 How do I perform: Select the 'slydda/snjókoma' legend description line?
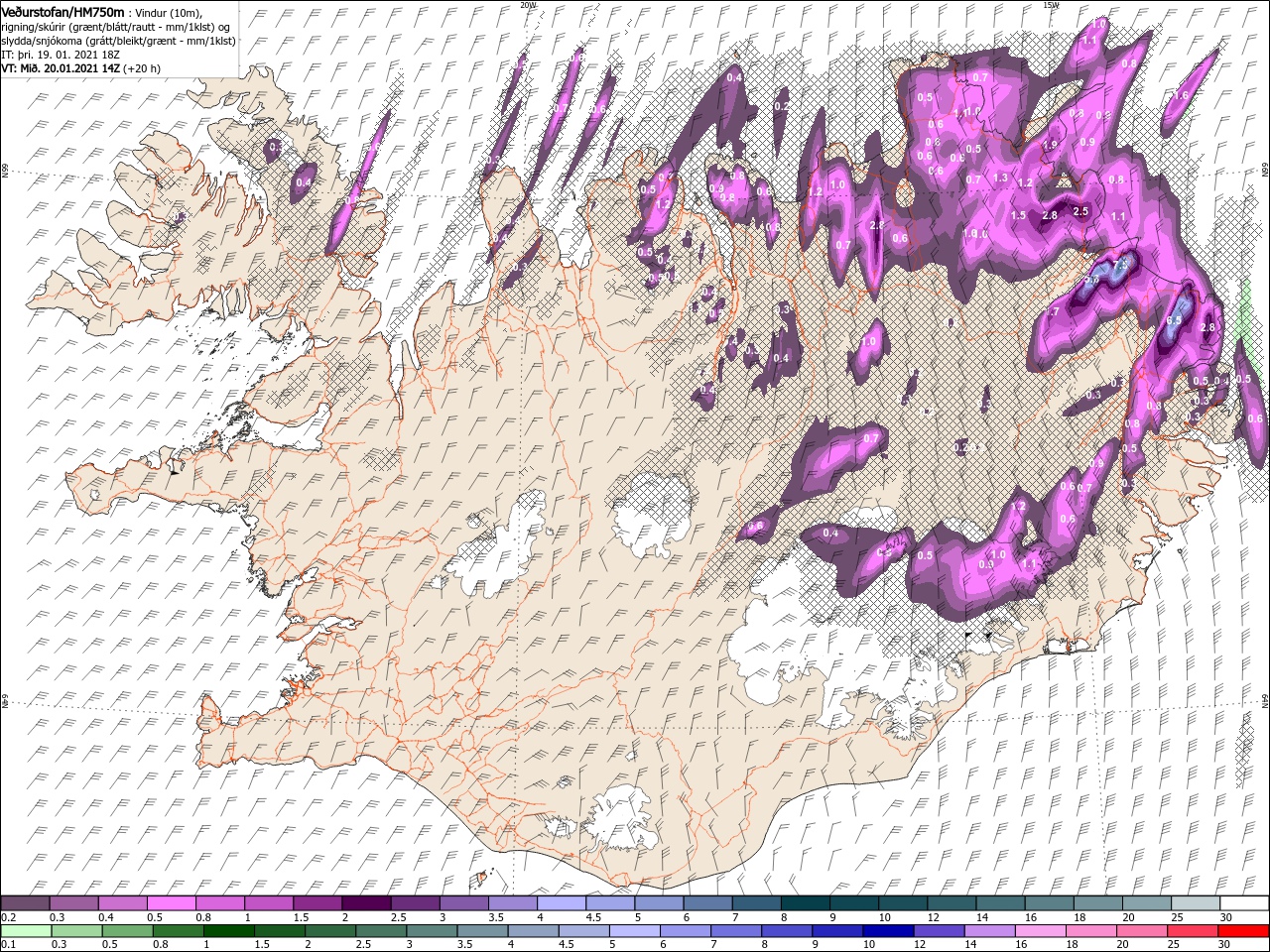[x=116, y=40]
